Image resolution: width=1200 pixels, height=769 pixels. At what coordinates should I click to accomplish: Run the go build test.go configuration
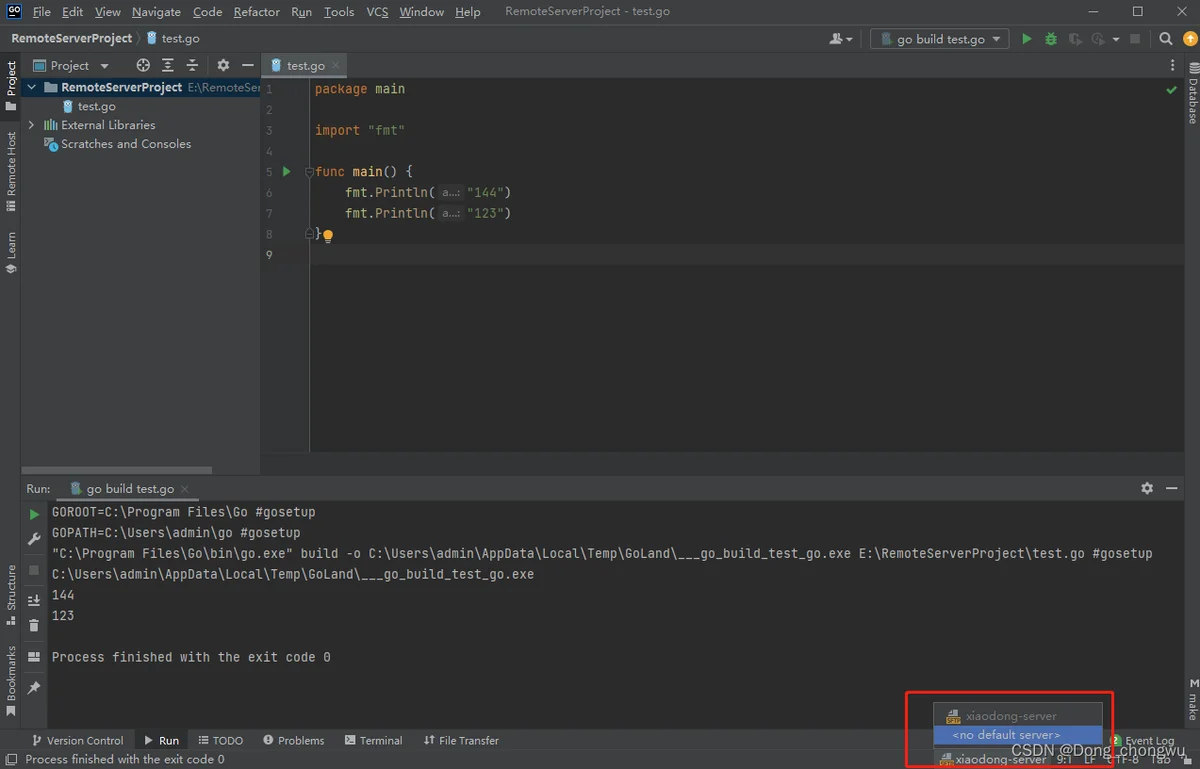(1026, 39)
